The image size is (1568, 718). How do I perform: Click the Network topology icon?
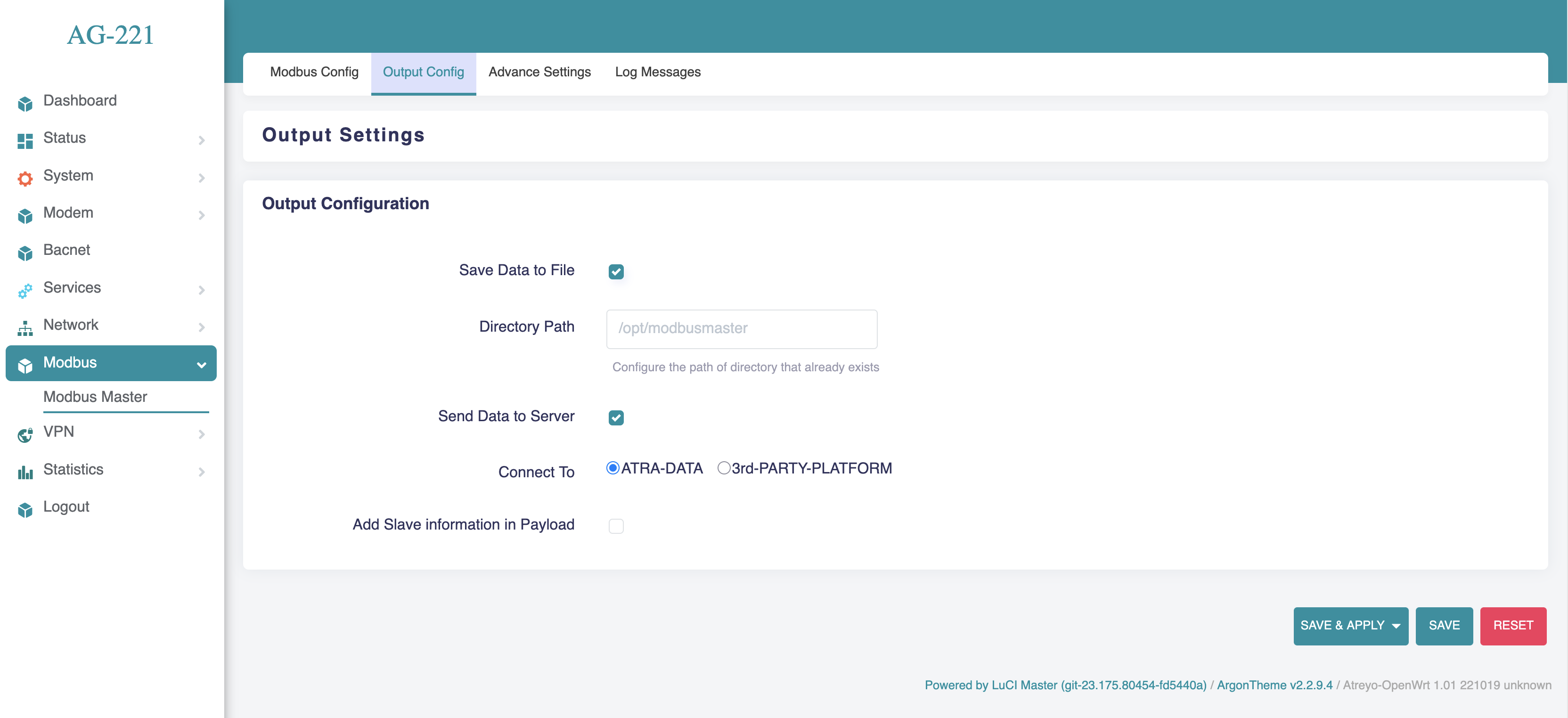[x=25, y=328]
